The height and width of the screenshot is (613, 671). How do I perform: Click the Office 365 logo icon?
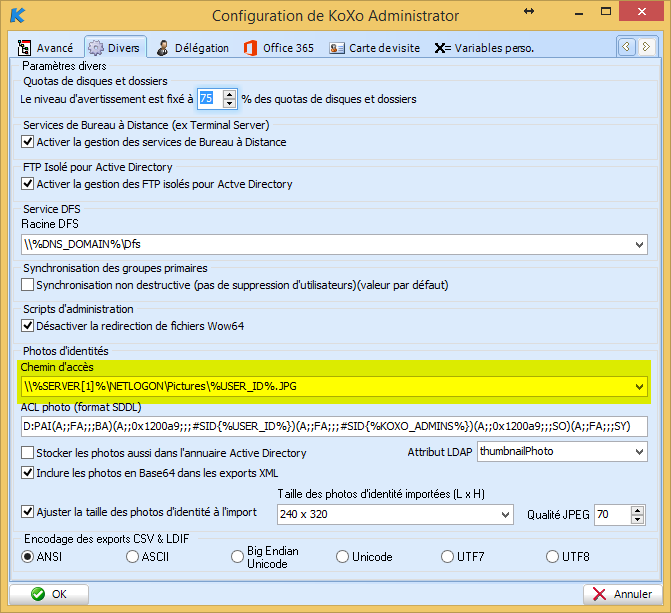coord(250,48)
